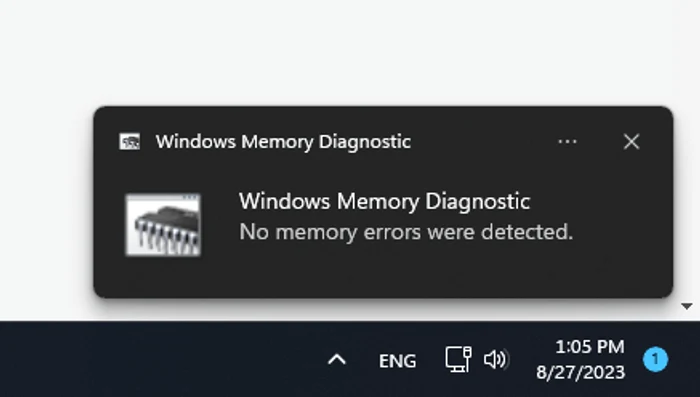
Task: Click the memory chip image in notification
Action: pos(163,225)
